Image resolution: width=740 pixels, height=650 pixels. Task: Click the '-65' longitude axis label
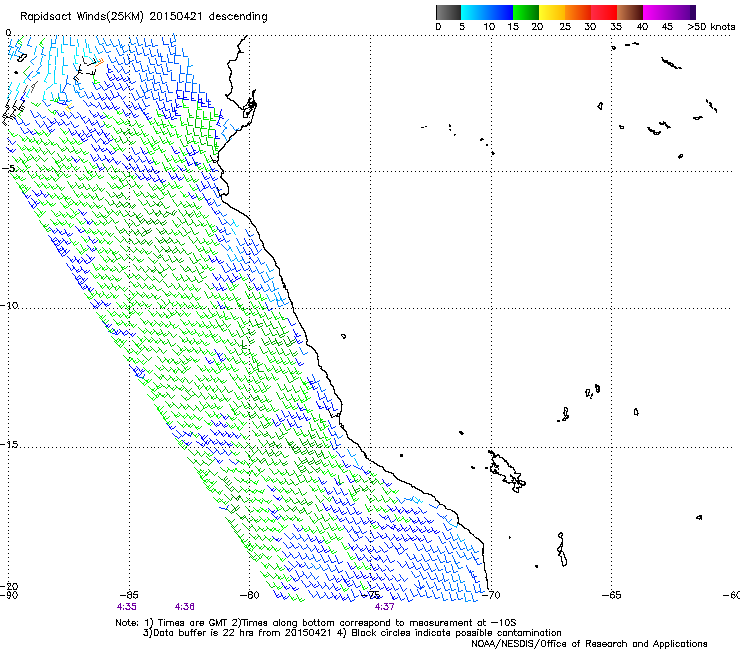click(612, 595)
